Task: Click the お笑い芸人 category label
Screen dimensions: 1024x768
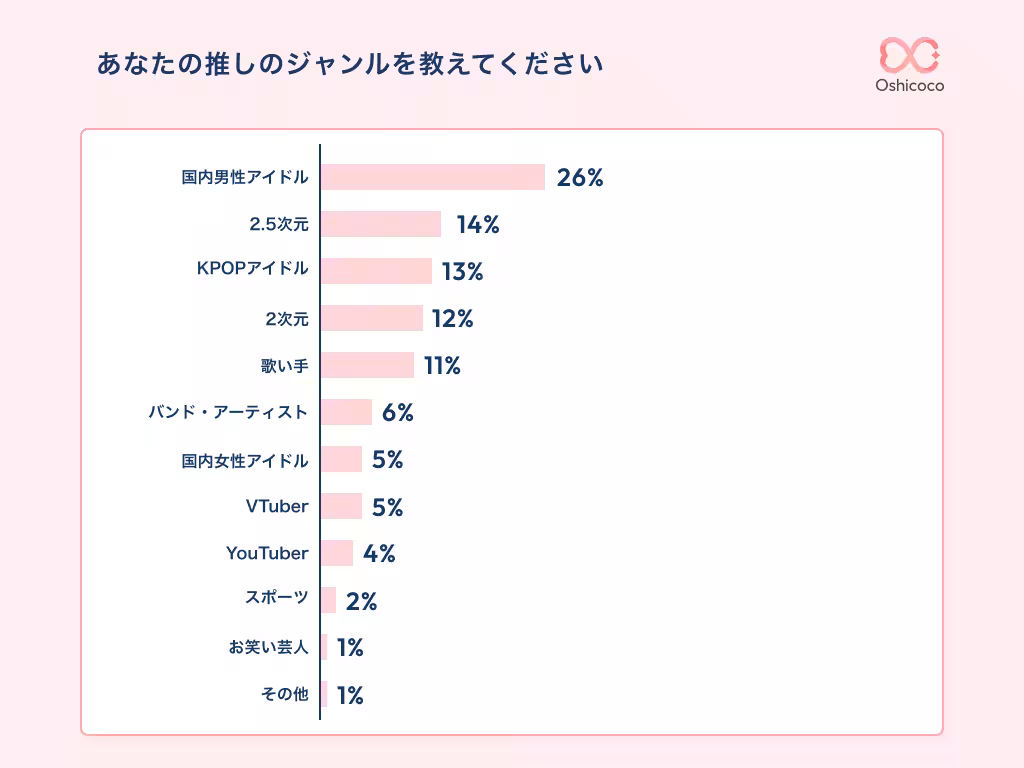Action: pyautogui.click(x=269, y=647)
